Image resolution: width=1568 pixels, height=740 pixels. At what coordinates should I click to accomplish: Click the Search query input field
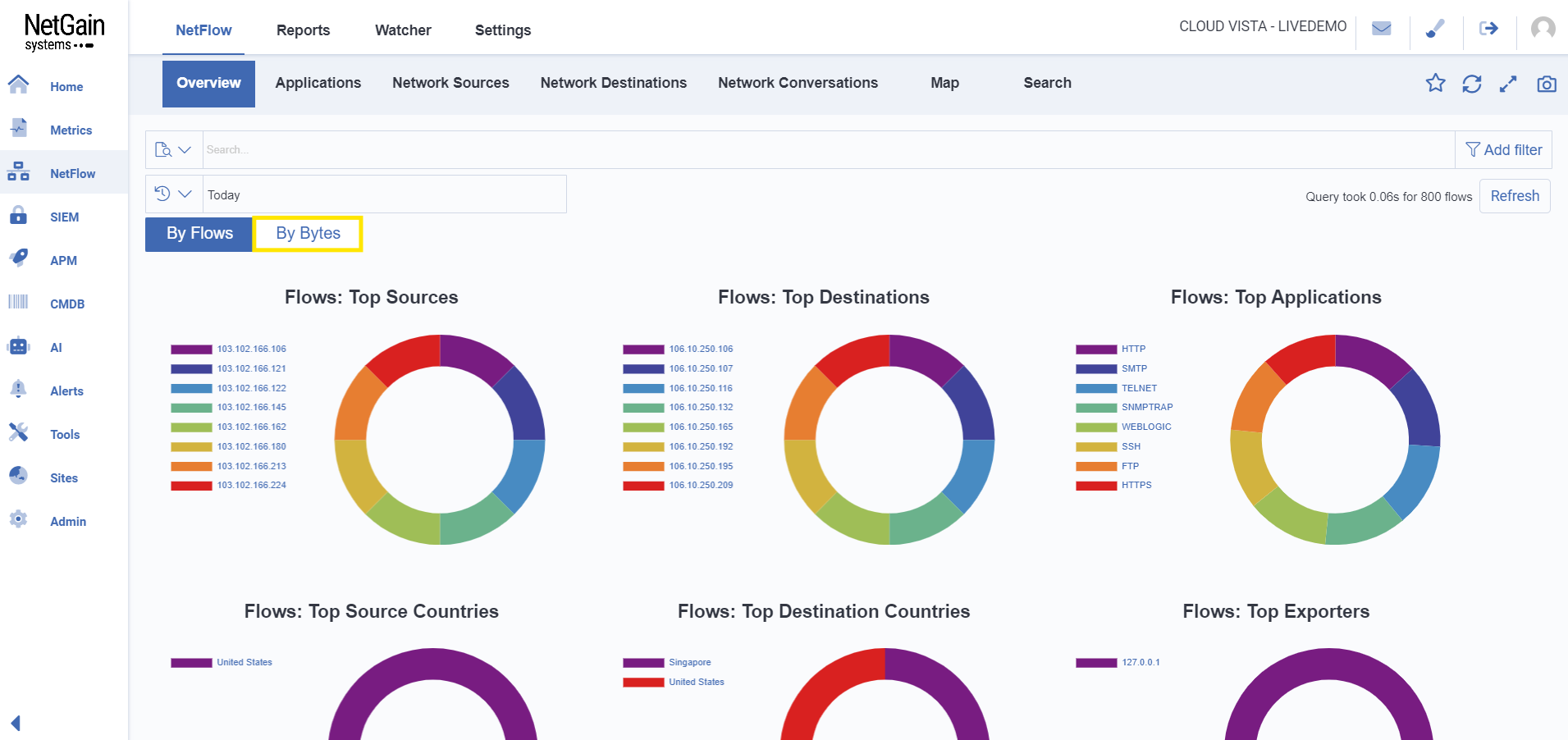(829, 149)
